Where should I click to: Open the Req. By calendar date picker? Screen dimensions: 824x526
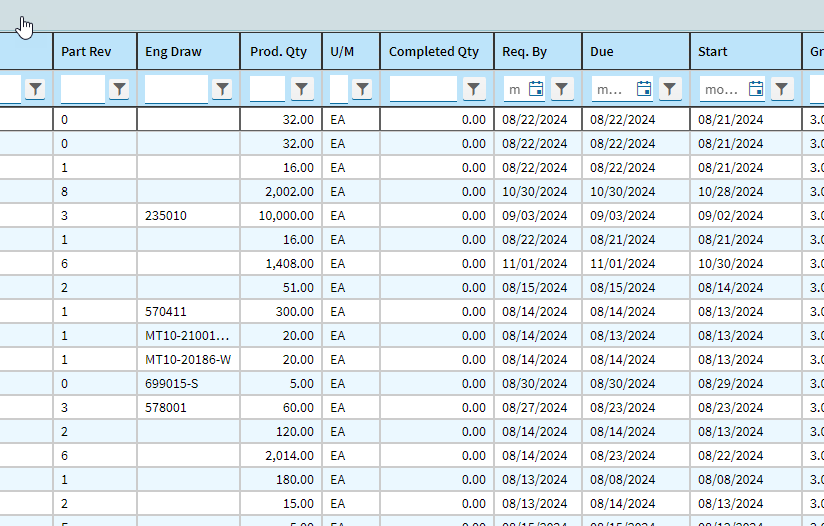pos(536,89)
